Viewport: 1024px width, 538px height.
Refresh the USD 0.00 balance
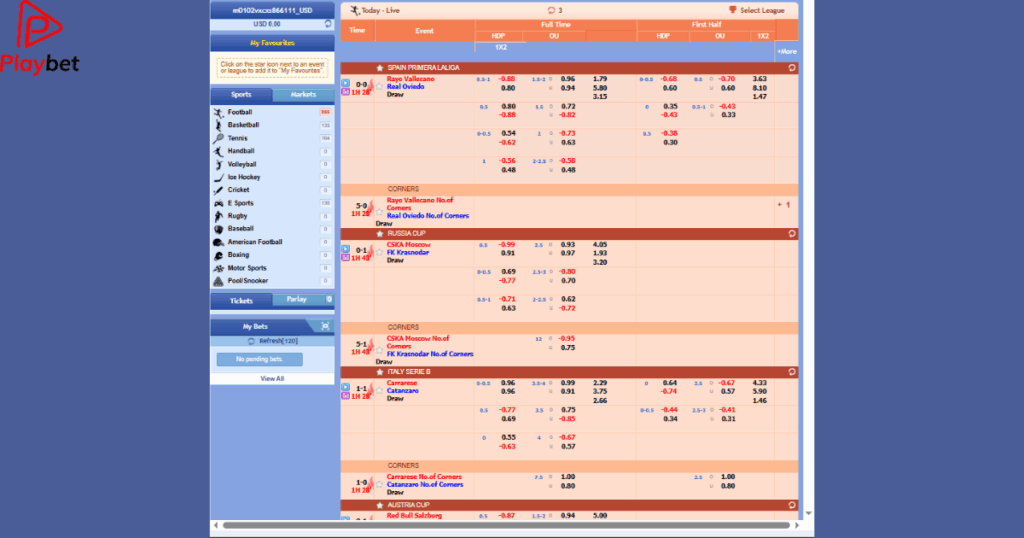pyautogui.click(x=328, y=24)
